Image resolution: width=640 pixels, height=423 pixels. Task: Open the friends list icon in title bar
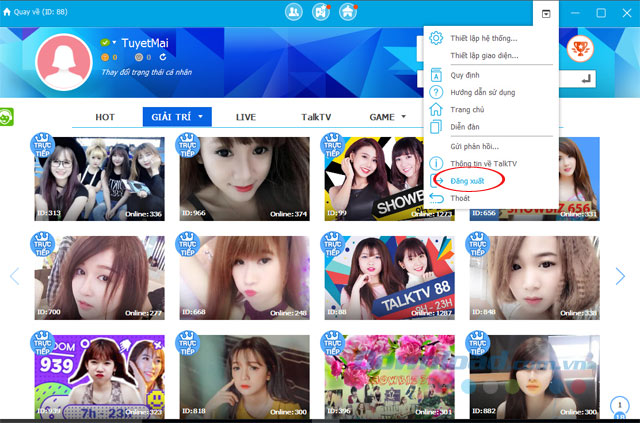tap(293, 12)
